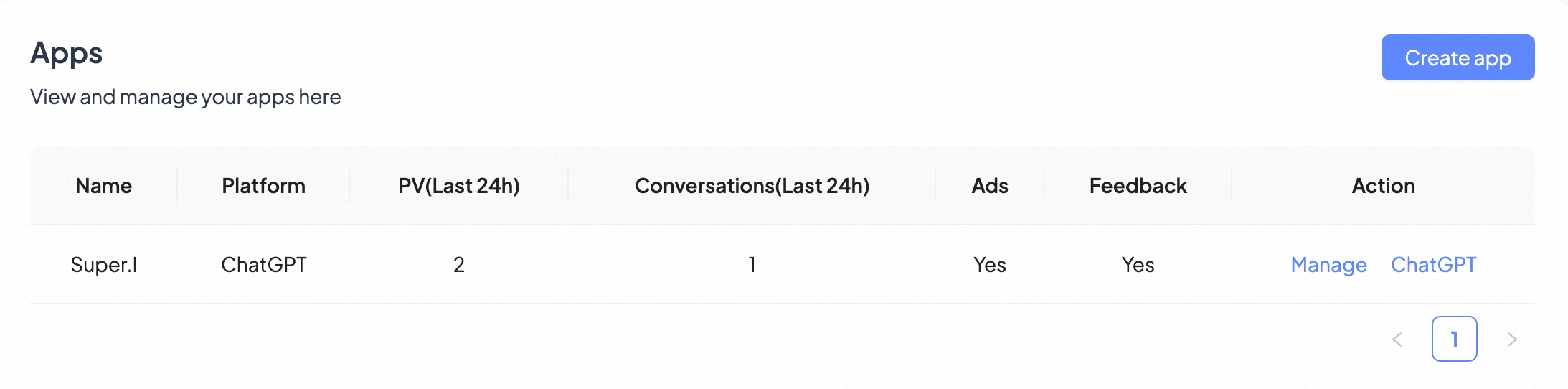The height and width of the screenshot is (389, 1568).
Task: Click the Yes value under Ads
Action: click(x=990, y=265)
